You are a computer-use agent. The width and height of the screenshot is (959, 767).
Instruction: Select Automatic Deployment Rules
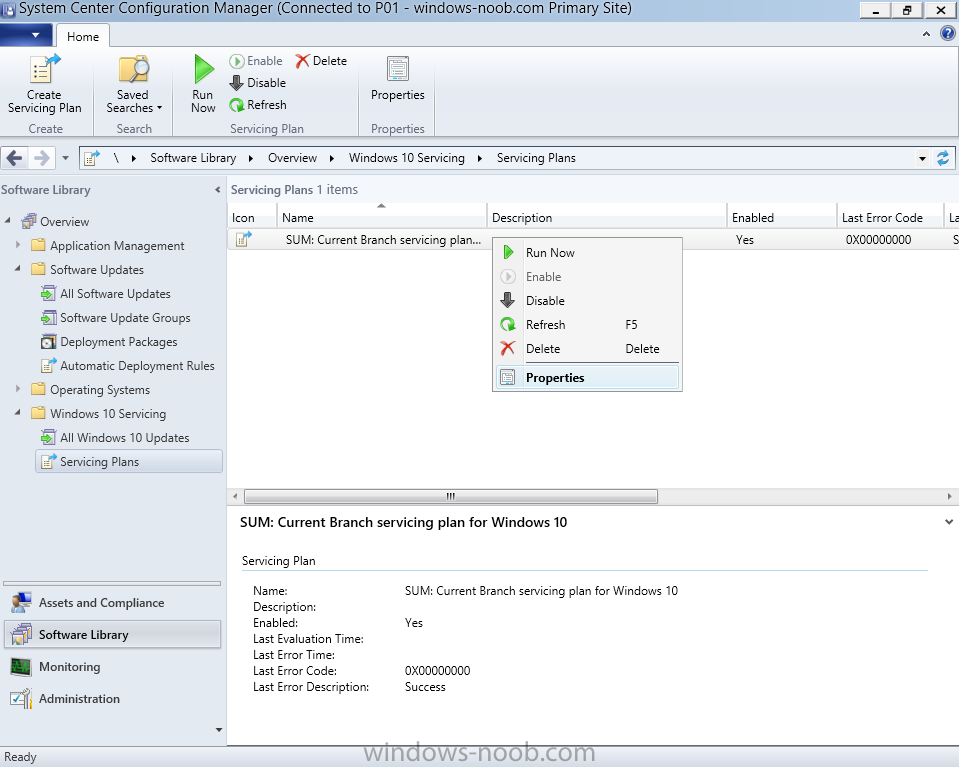click(128, 366)
